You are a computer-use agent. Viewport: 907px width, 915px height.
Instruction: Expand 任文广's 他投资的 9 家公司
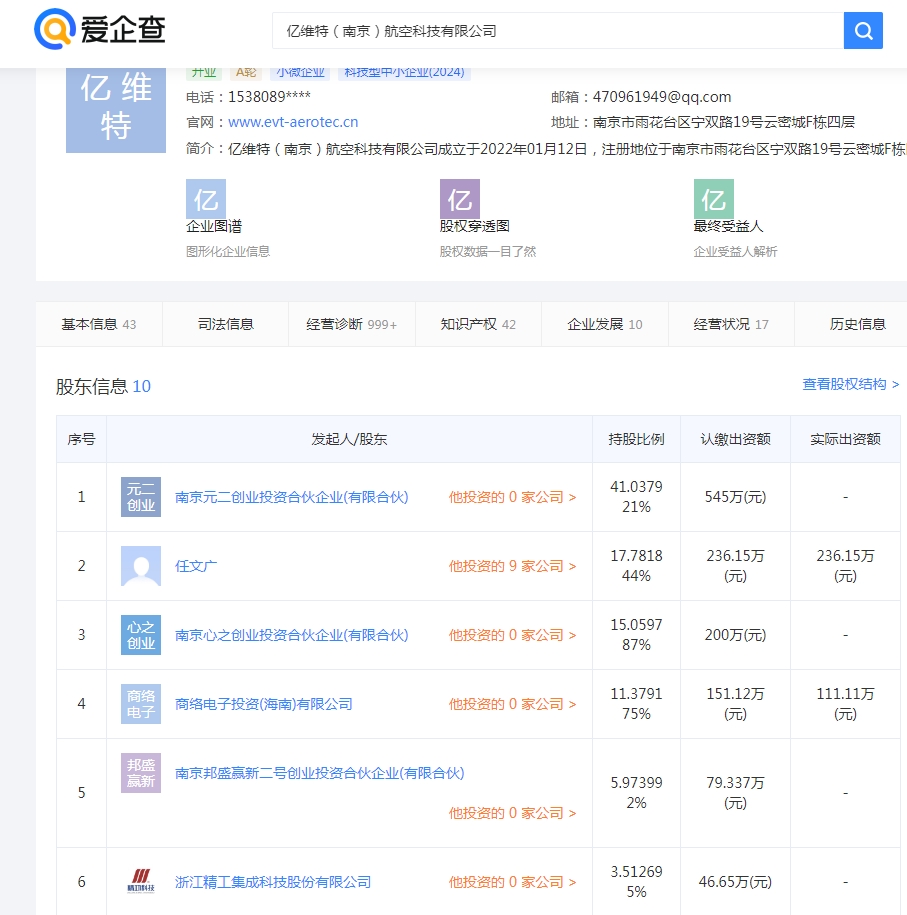click(512, 566)
